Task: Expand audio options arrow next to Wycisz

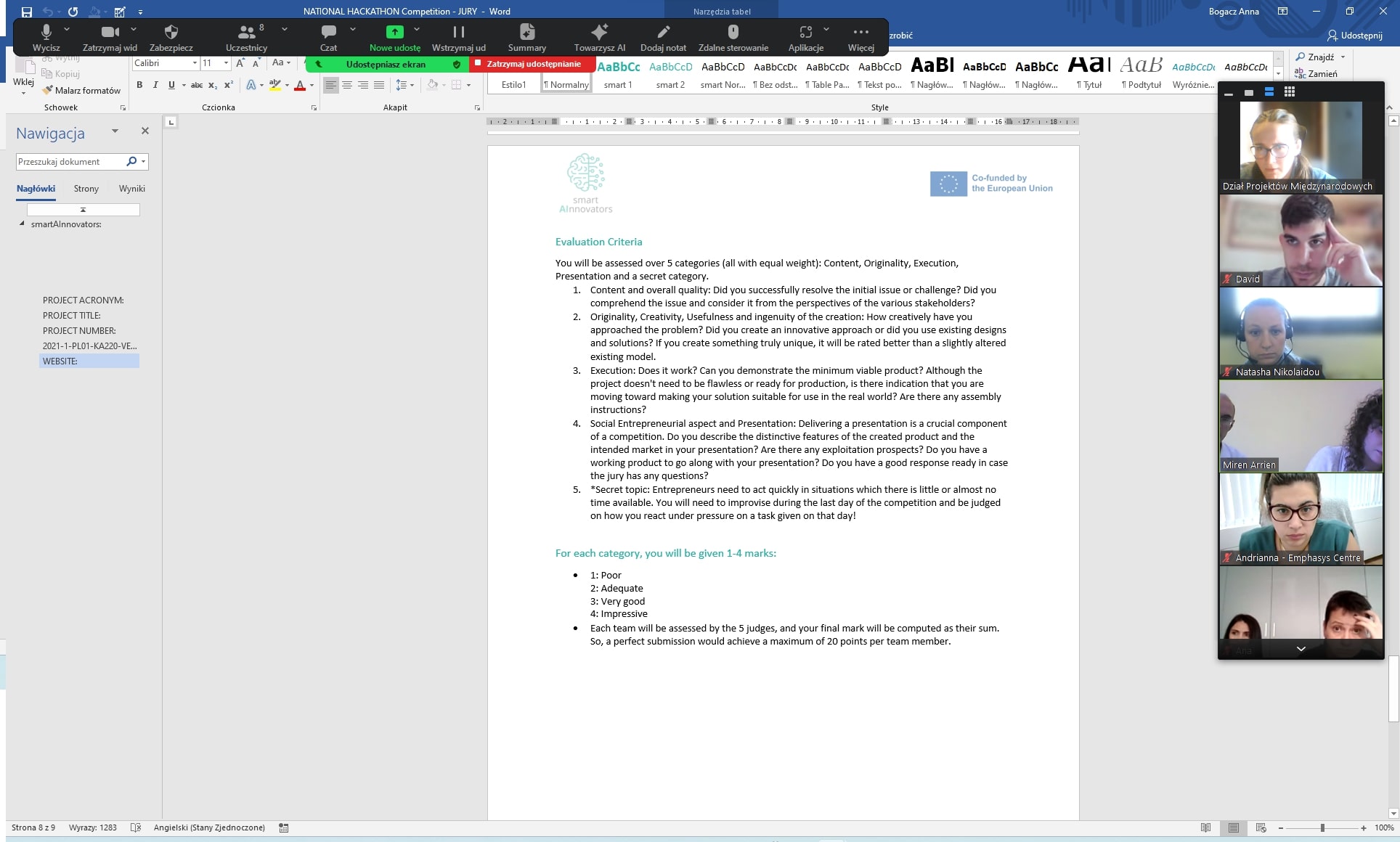Action: coord(67,30)
